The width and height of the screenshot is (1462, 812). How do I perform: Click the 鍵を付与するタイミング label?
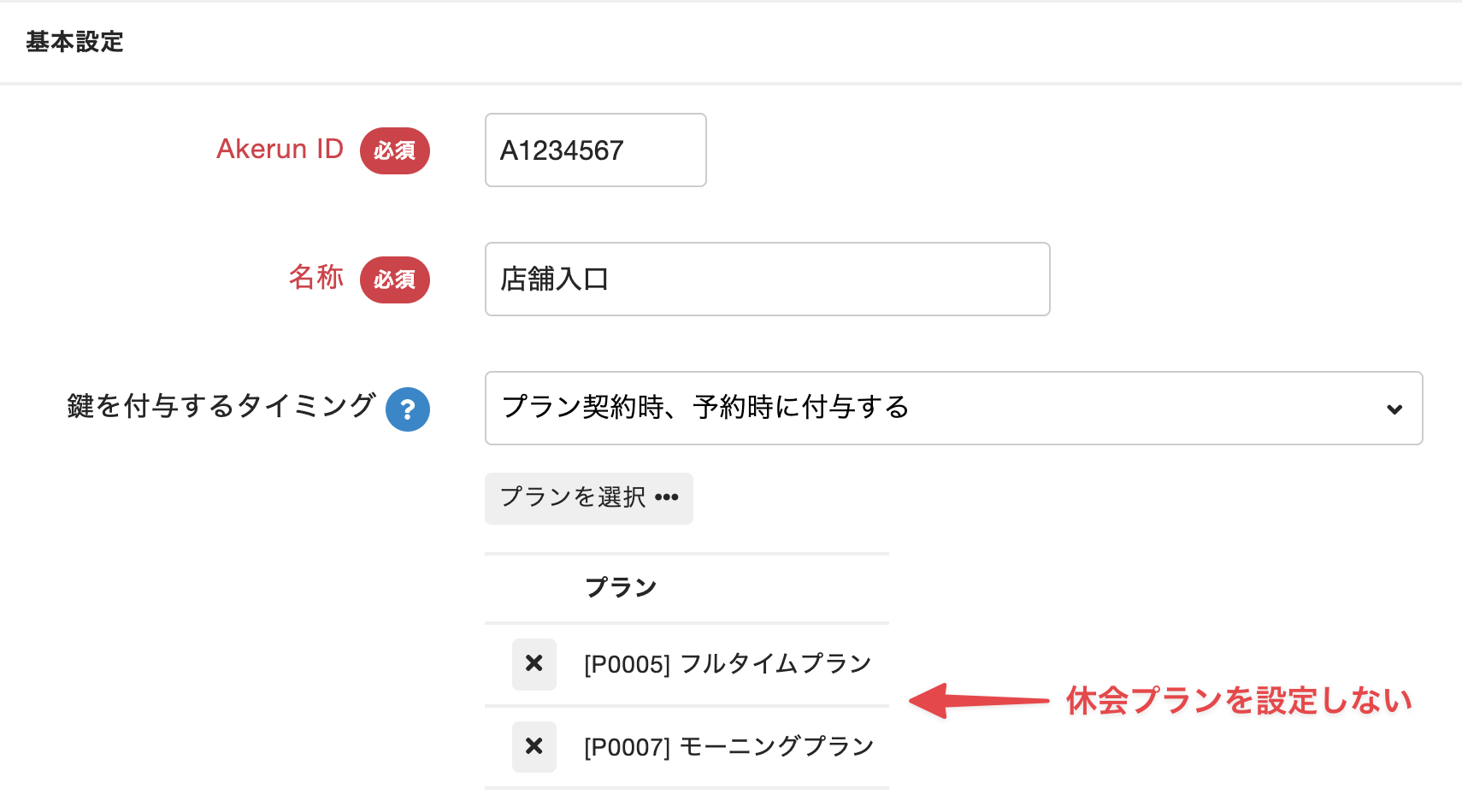[221, 406]
